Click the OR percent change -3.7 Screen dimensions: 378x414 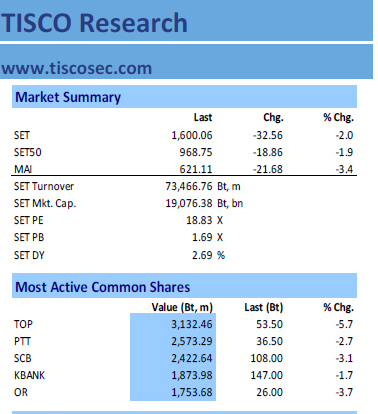click(x=344, y=392)
